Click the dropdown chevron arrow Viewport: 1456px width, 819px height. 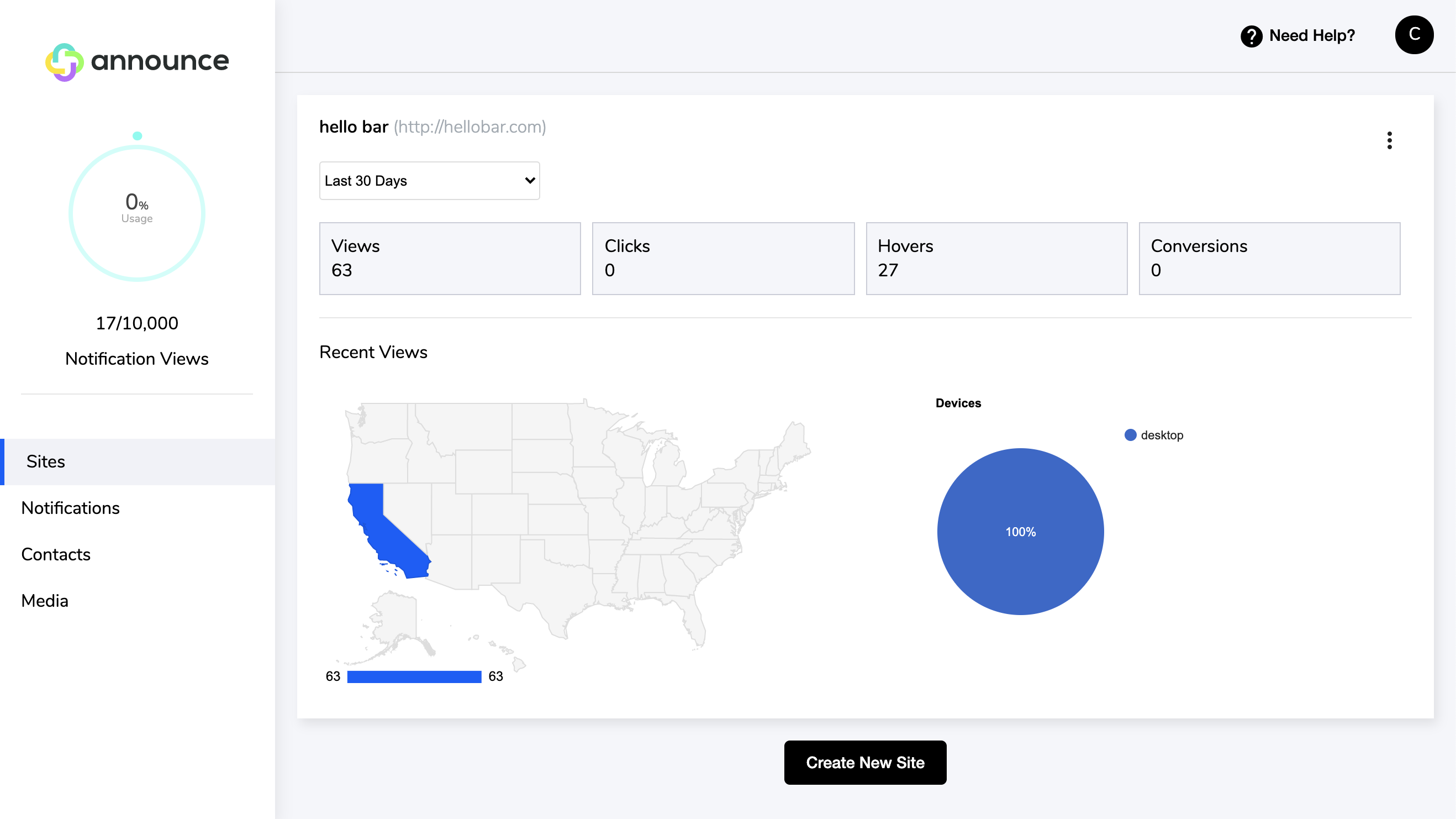tap(530, 181)
